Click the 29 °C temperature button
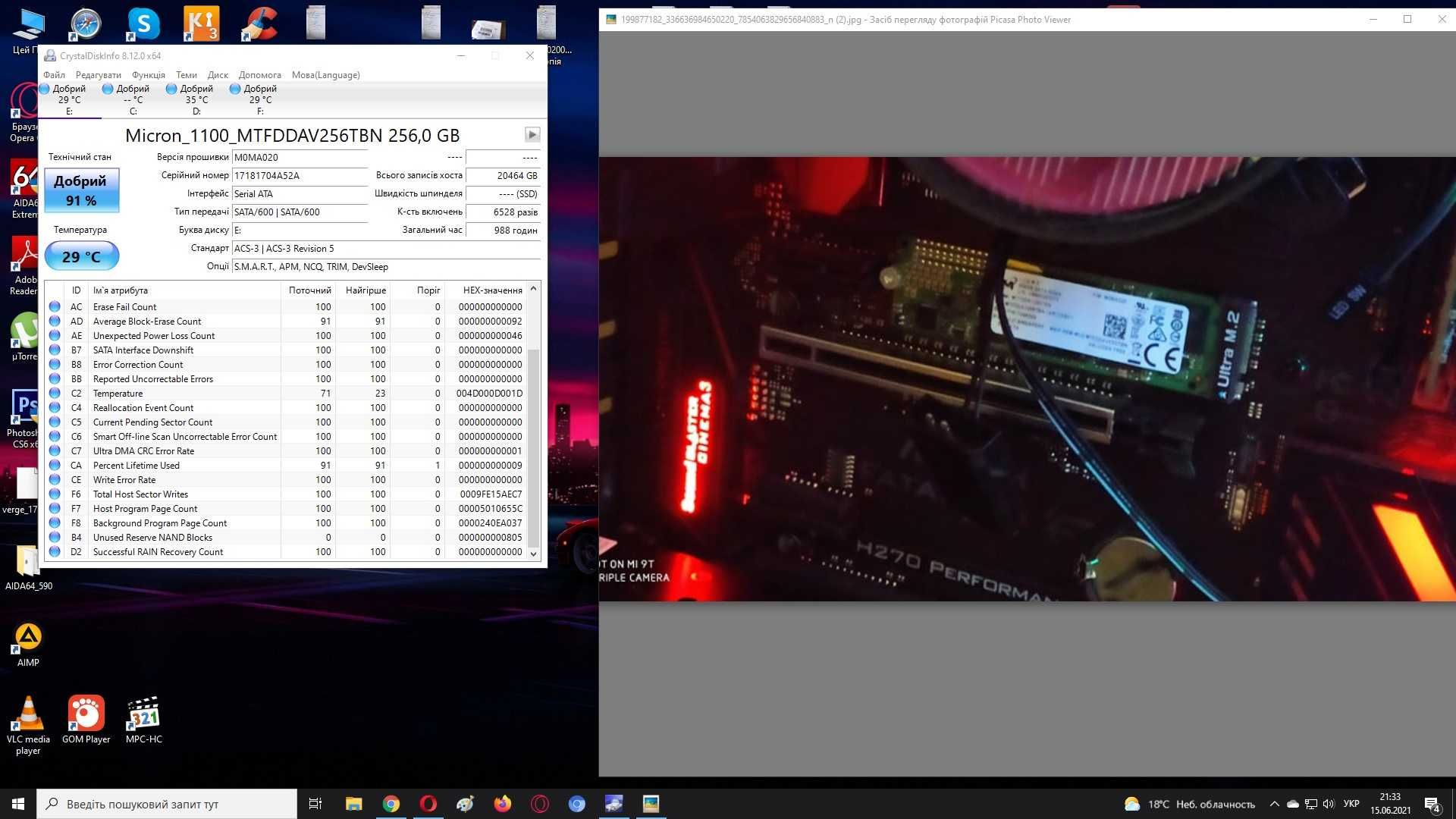 81,256
